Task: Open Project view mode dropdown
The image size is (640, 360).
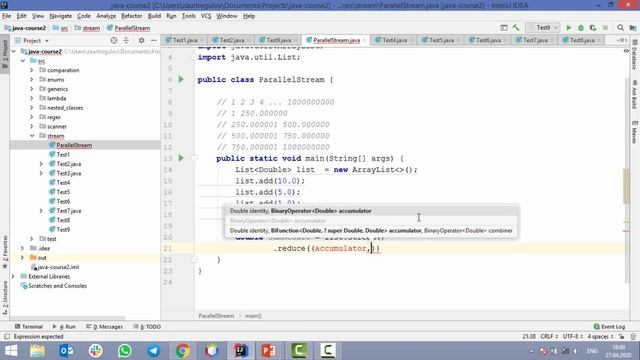Action: click(32, 40)
